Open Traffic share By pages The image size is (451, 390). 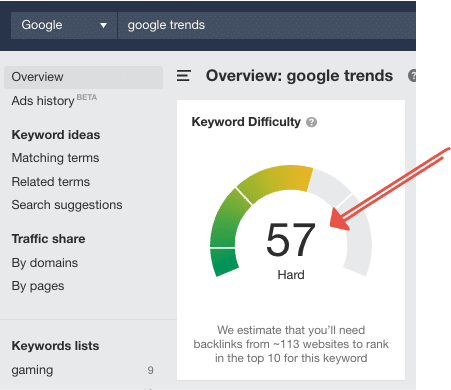38,286
